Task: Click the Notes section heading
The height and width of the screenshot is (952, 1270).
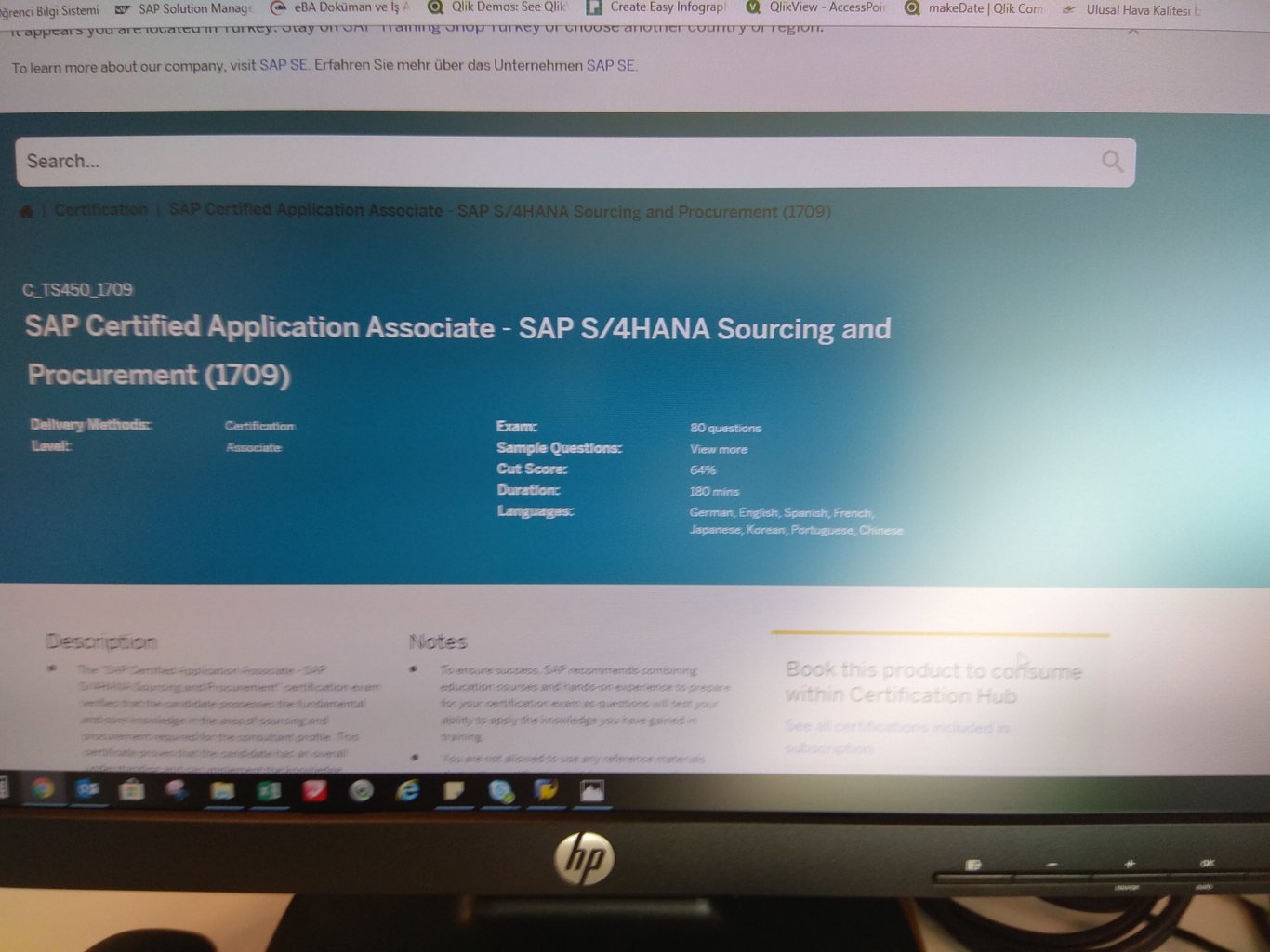Action: click(x=438, y=641)
